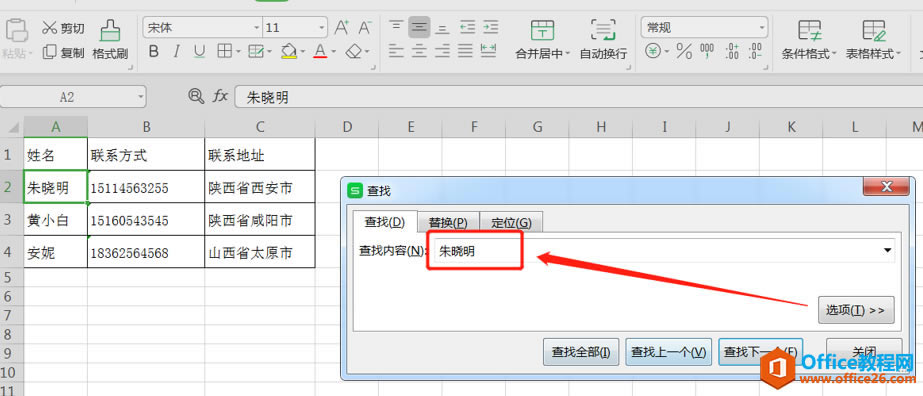Click the eraser clear-format icon
Viewport: 923px width, 396px height.
(x=353, y=52)
